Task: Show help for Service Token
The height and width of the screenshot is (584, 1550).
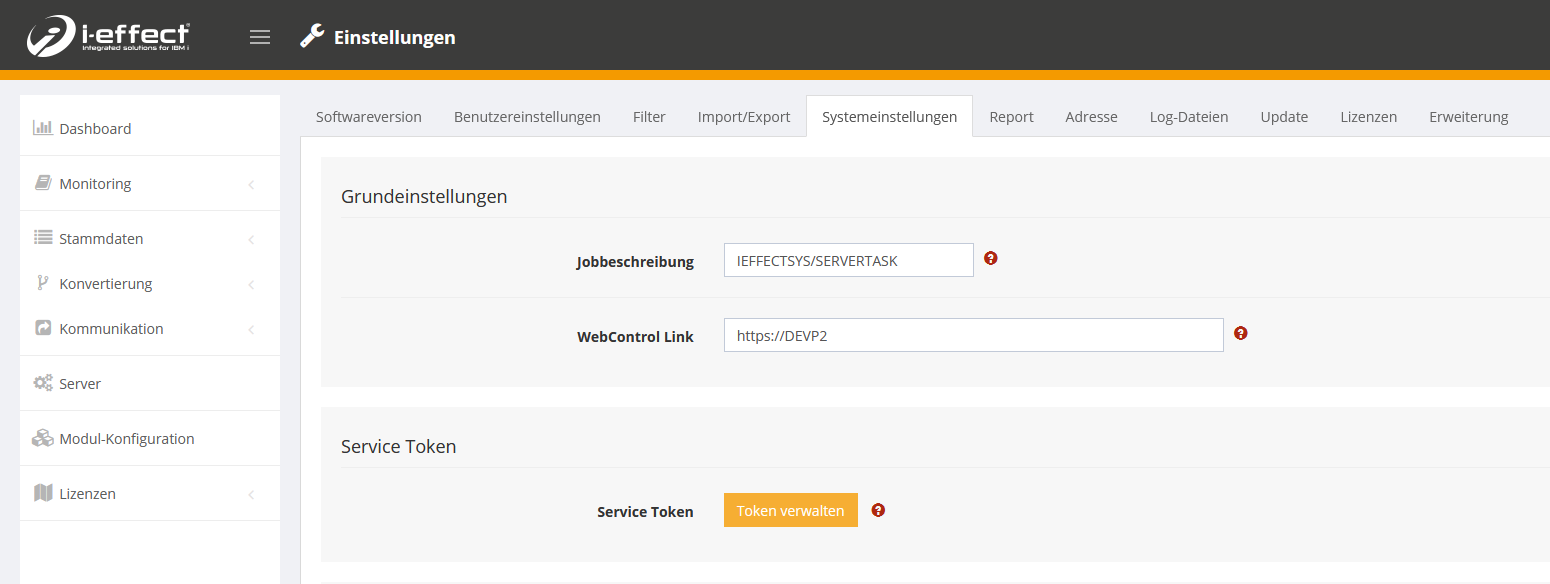Action: [x=878, y=510]
